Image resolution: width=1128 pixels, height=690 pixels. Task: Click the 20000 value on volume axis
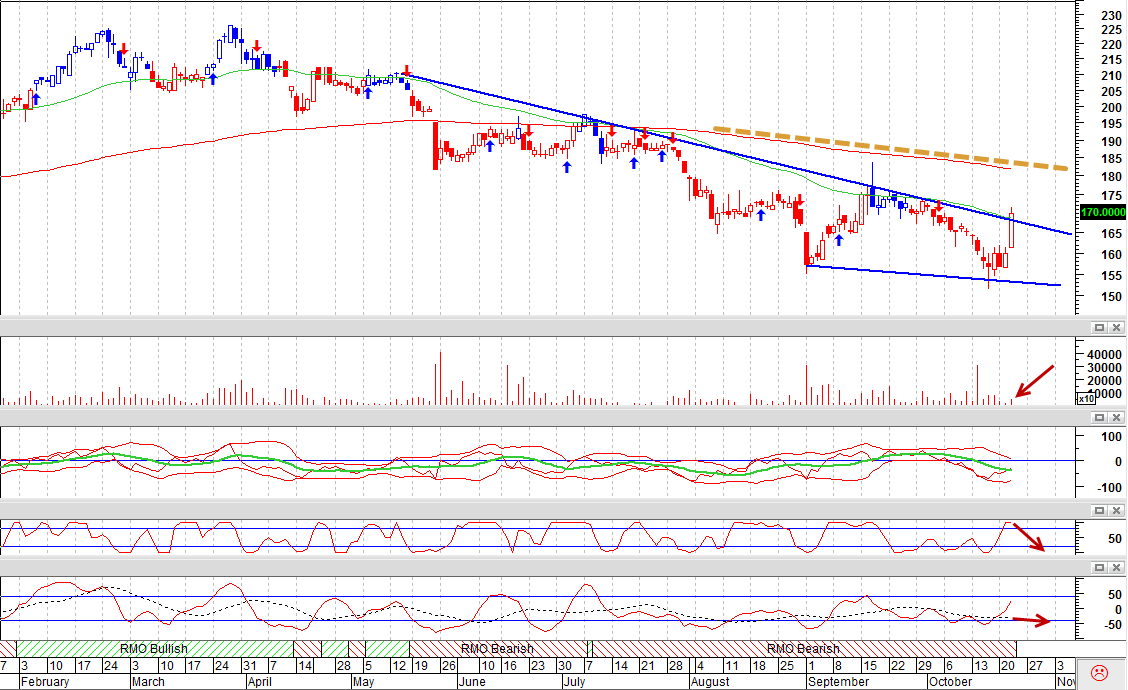click(x=1104, y=381)
